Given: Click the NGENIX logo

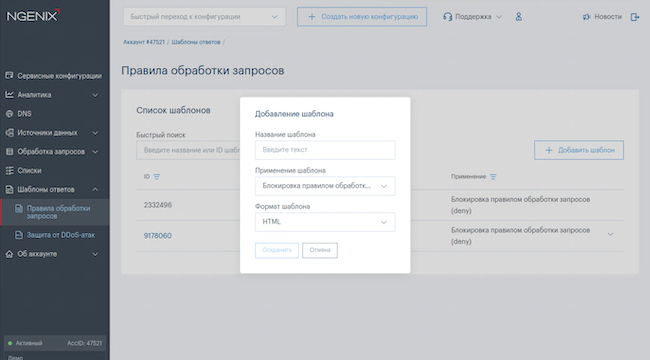Looking at the screenshot, I should pos(33,16).
